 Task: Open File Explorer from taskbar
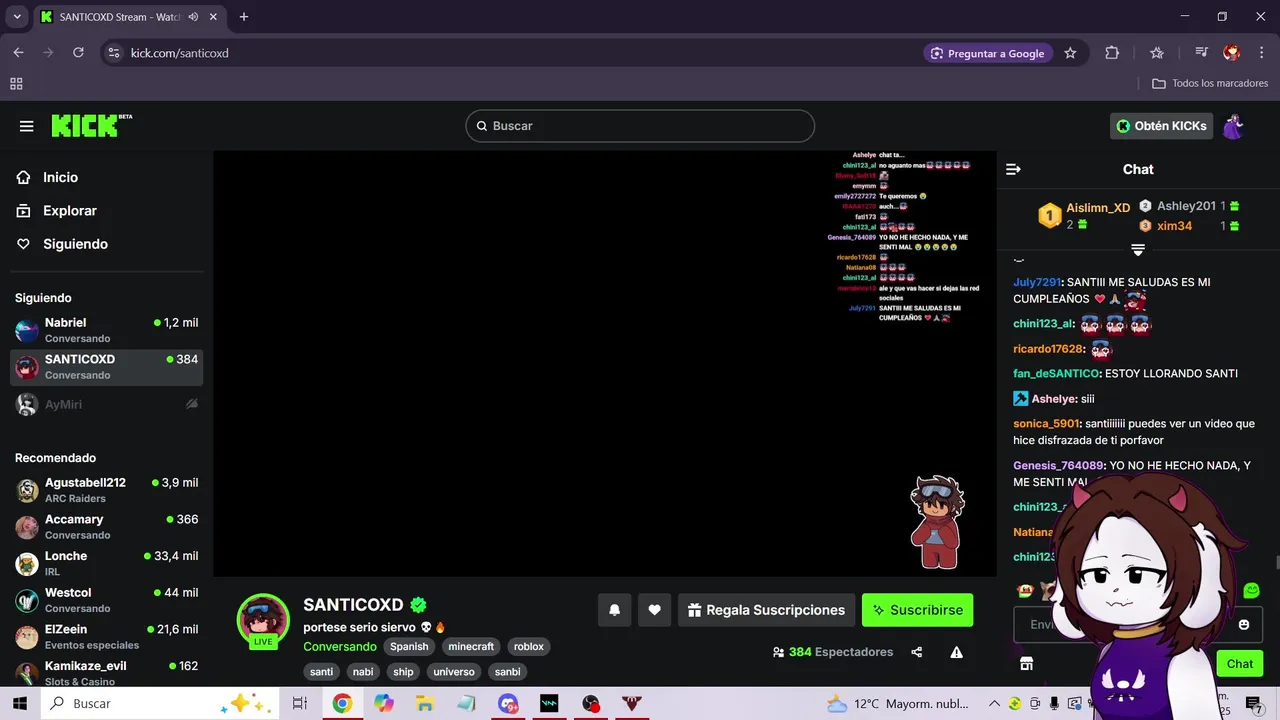tap(424, 704)
